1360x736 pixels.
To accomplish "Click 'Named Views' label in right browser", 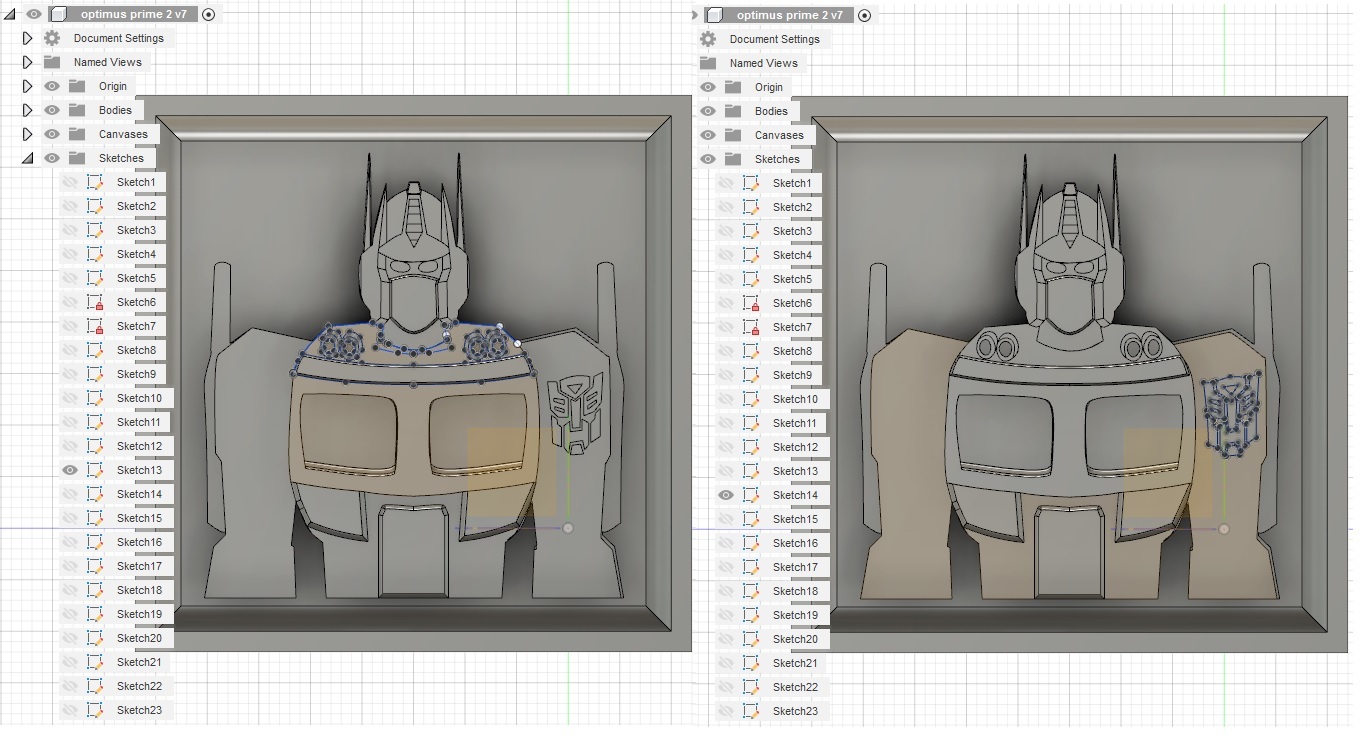I will coord(764,63).
